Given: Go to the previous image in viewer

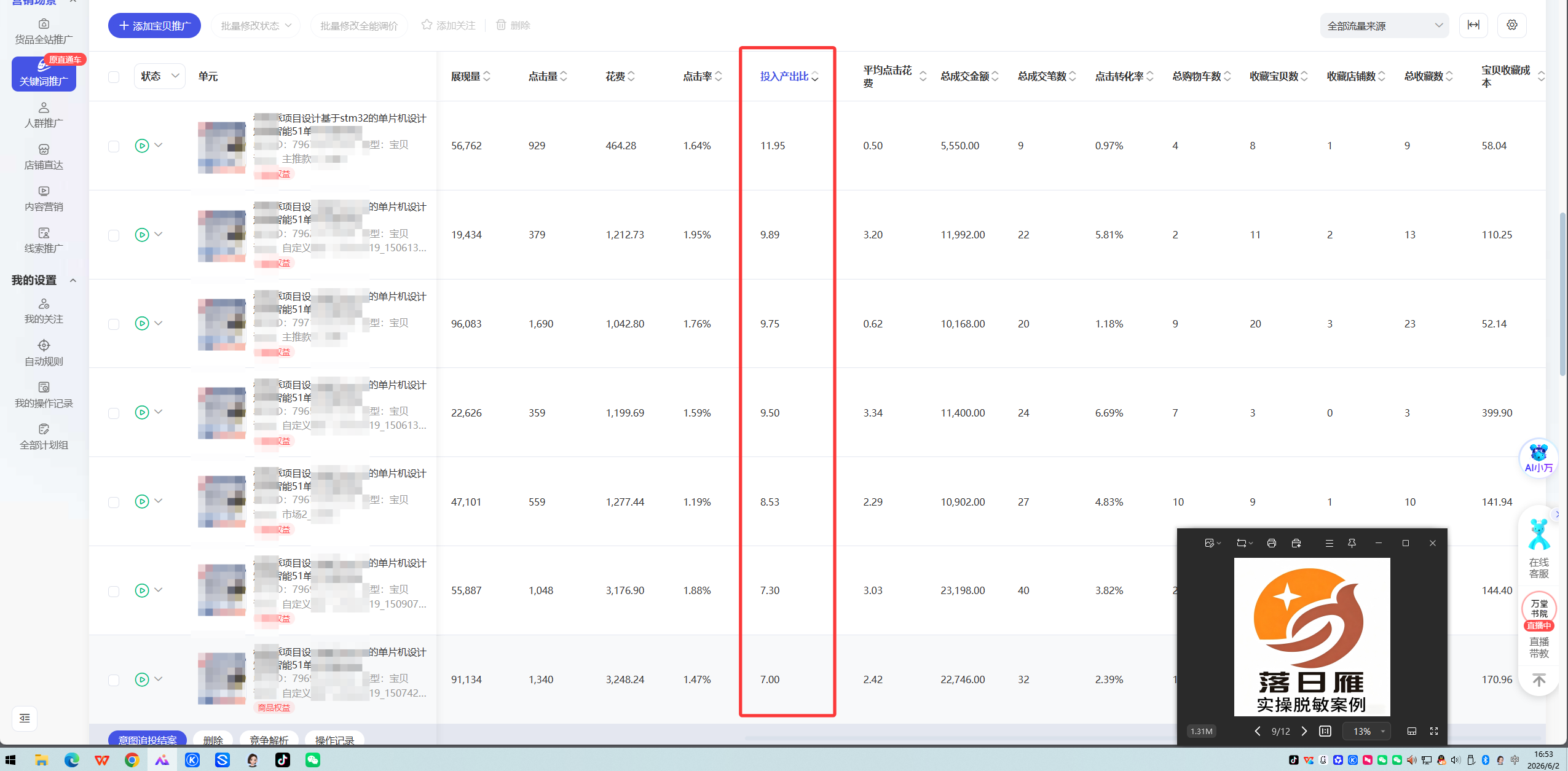Looking at the screenshot, I should click(1258, 731).
